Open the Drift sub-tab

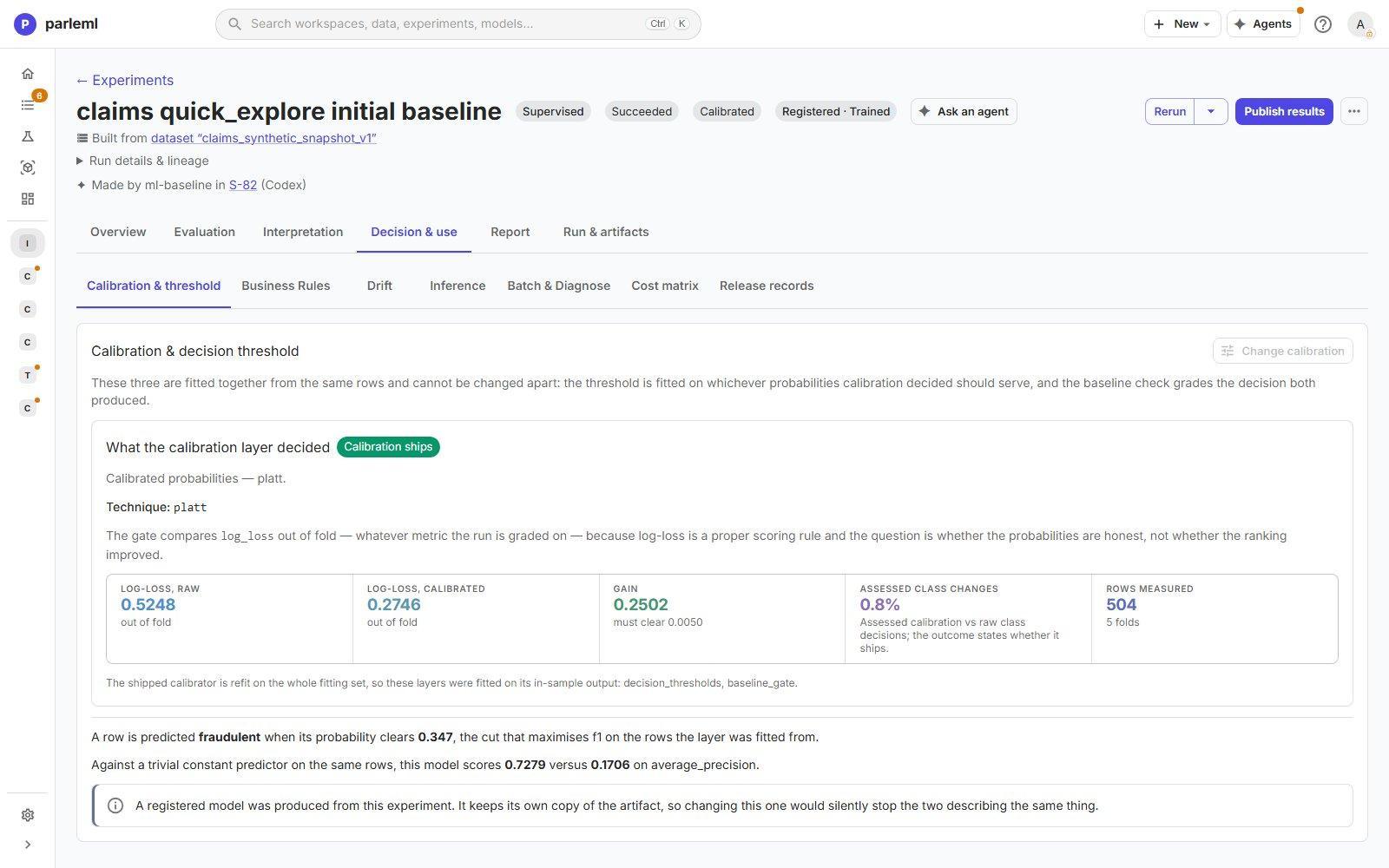click(x=379, y=286)
